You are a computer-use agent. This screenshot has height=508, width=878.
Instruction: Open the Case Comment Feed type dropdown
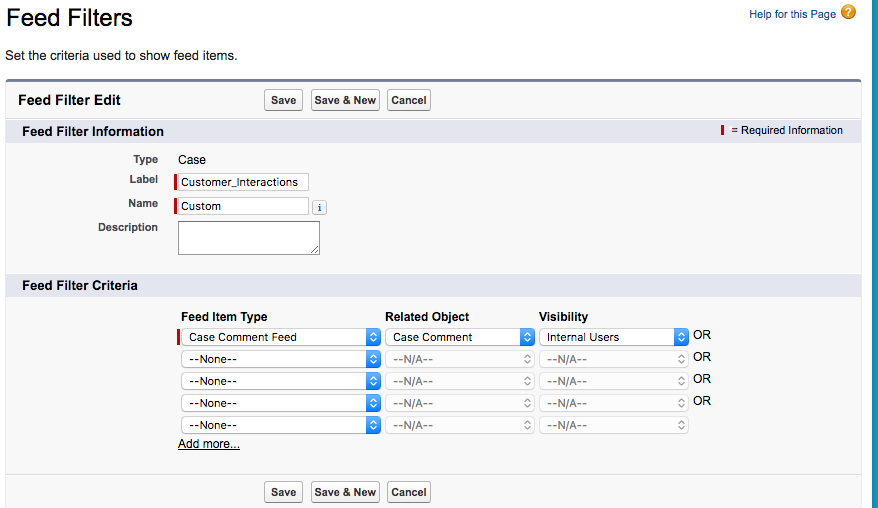[x=280, y=337]
